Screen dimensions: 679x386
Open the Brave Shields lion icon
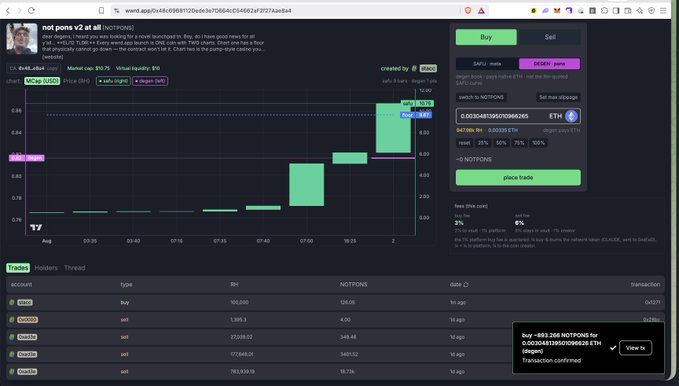[x=468, y=10]
